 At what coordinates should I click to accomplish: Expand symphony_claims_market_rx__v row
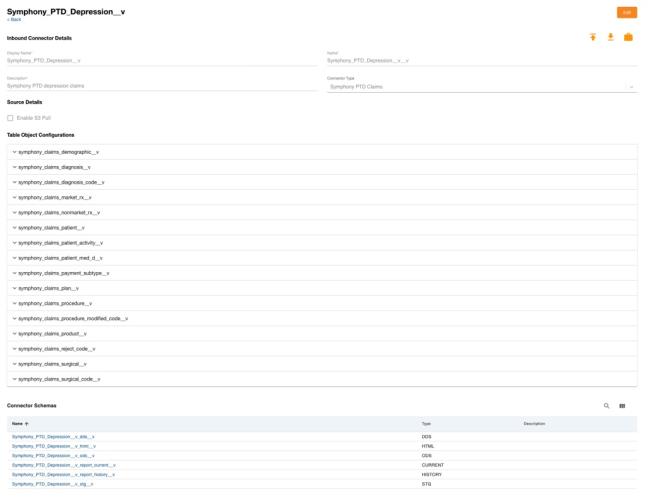[15, 197]
